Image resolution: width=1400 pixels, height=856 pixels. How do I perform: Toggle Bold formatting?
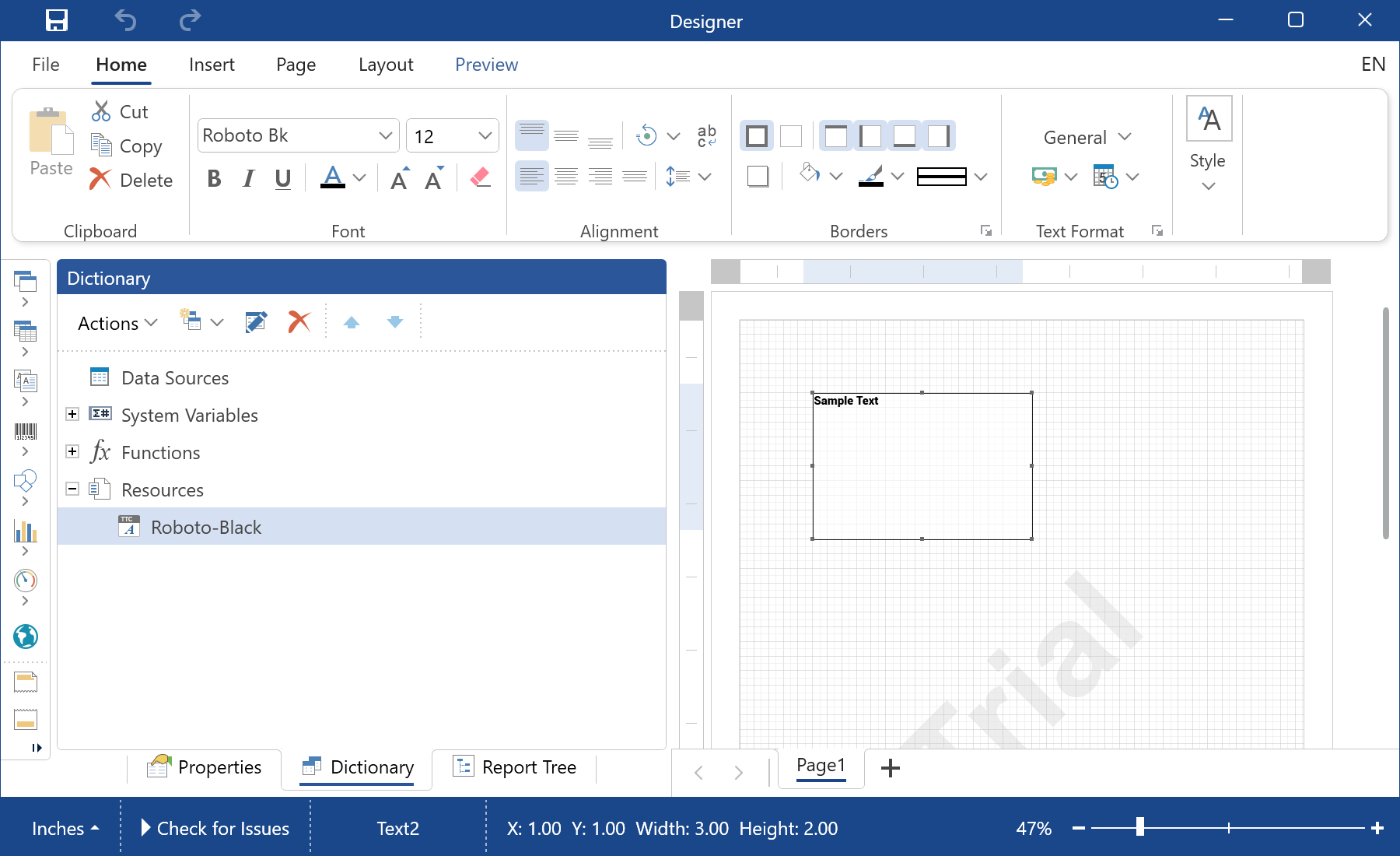click(x=214, y=179)
